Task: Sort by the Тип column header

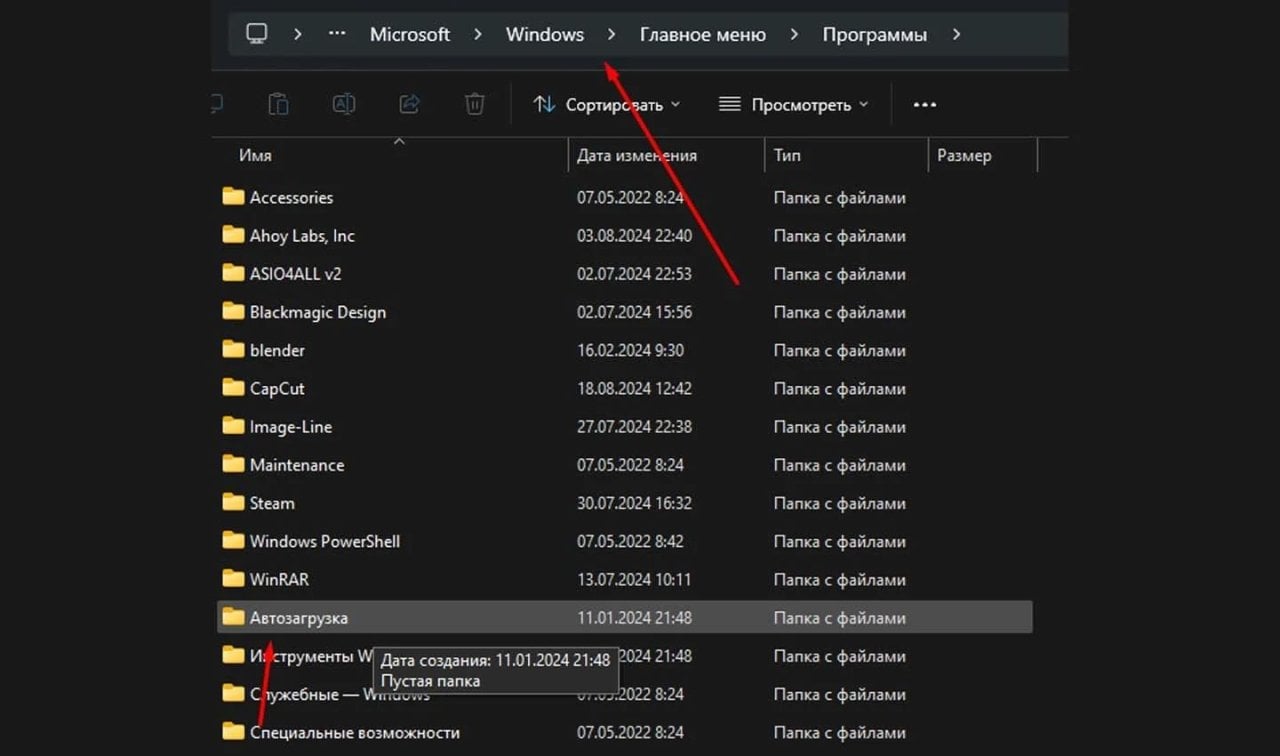Action: pos(787,156)
